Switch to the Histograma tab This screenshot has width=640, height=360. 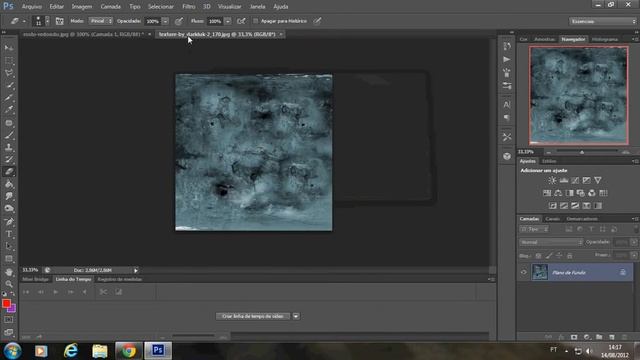pos(605,39)
